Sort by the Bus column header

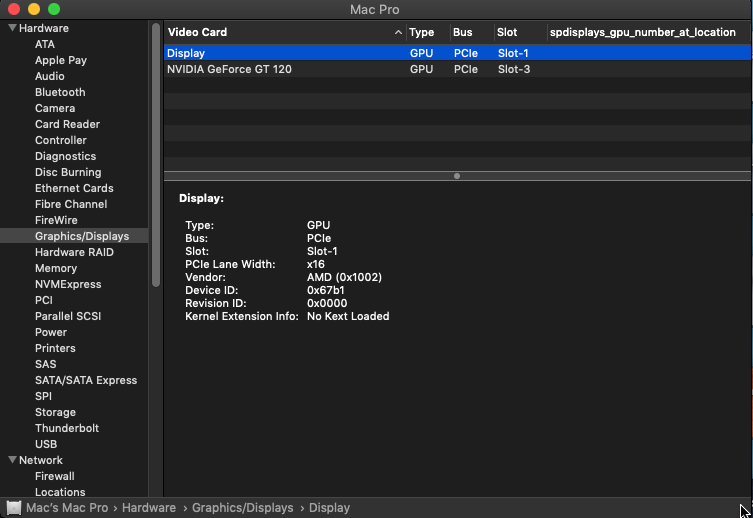[463, 32]
